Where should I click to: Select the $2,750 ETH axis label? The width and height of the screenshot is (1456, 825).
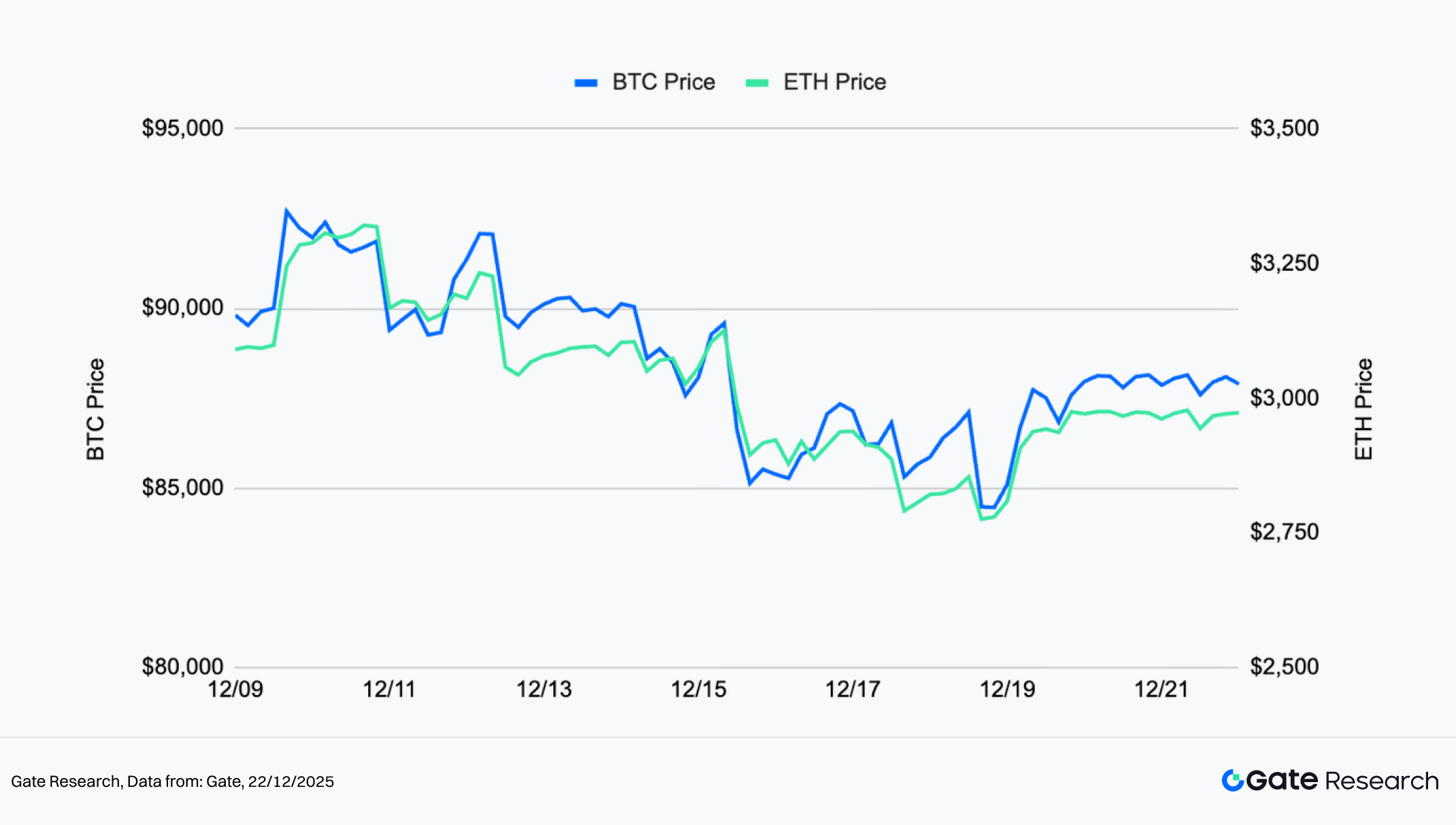point(1284,532)
